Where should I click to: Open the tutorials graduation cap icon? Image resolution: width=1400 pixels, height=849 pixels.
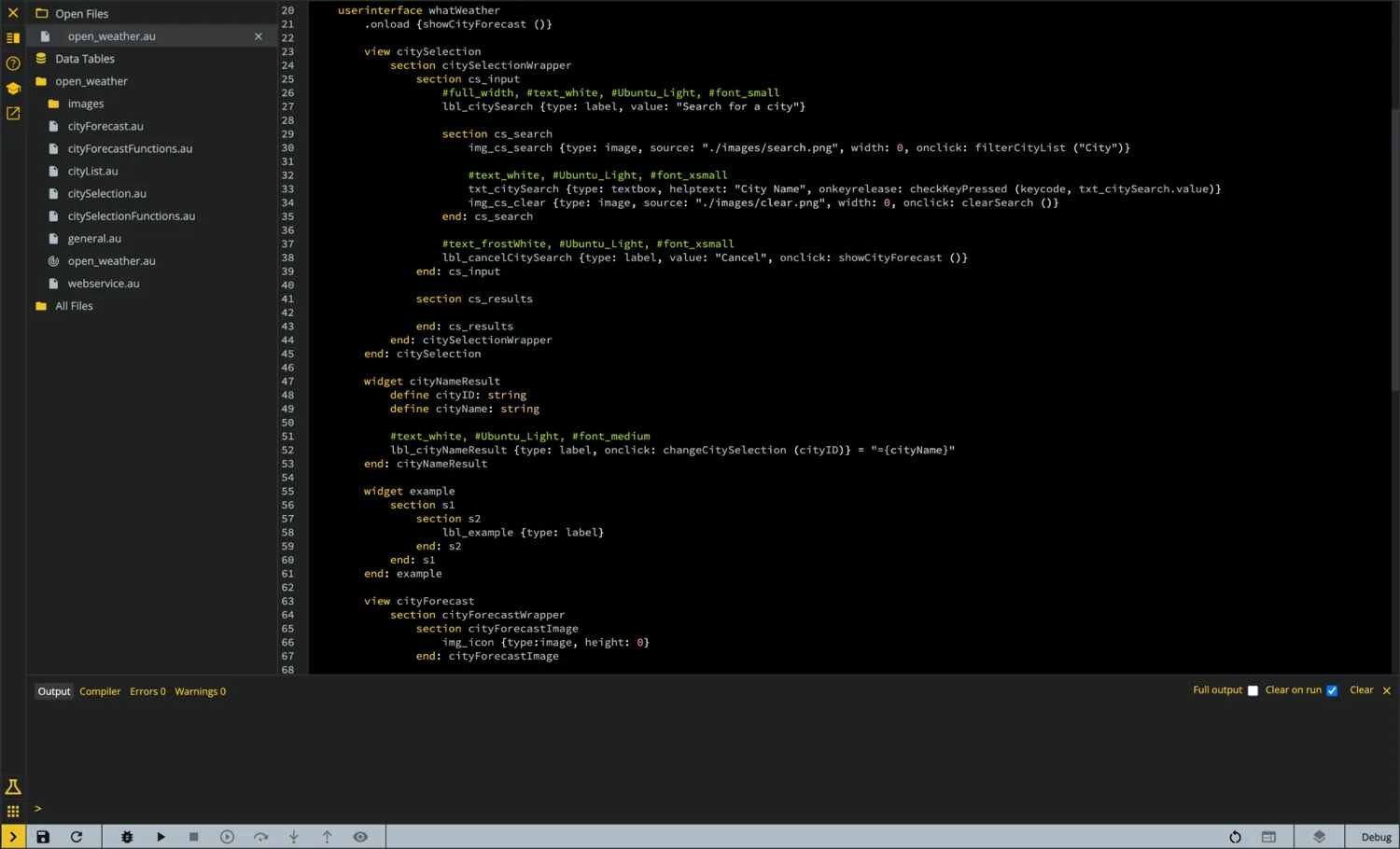tap(13, 89)
